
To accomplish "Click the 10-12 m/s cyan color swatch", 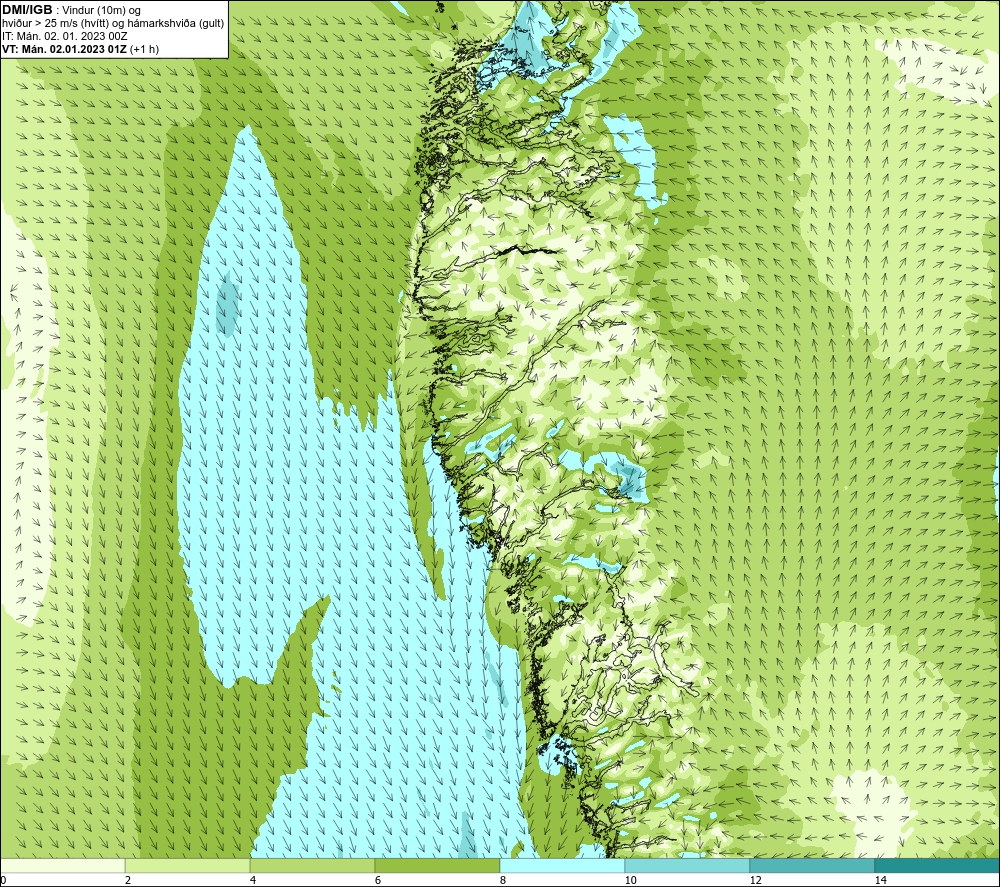I will (x=688, y=865).
